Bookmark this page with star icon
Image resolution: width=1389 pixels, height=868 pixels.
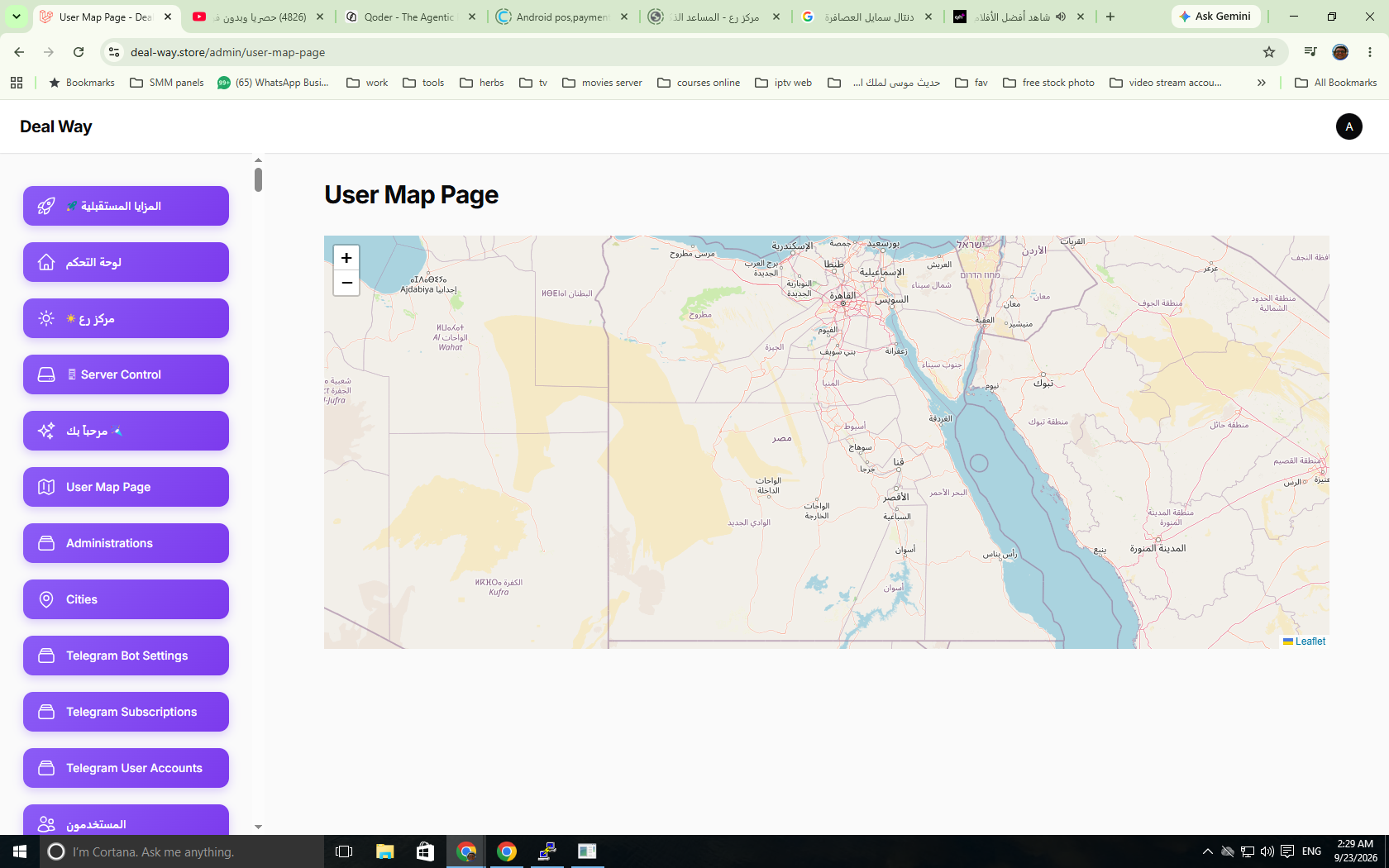point(1269,52)
